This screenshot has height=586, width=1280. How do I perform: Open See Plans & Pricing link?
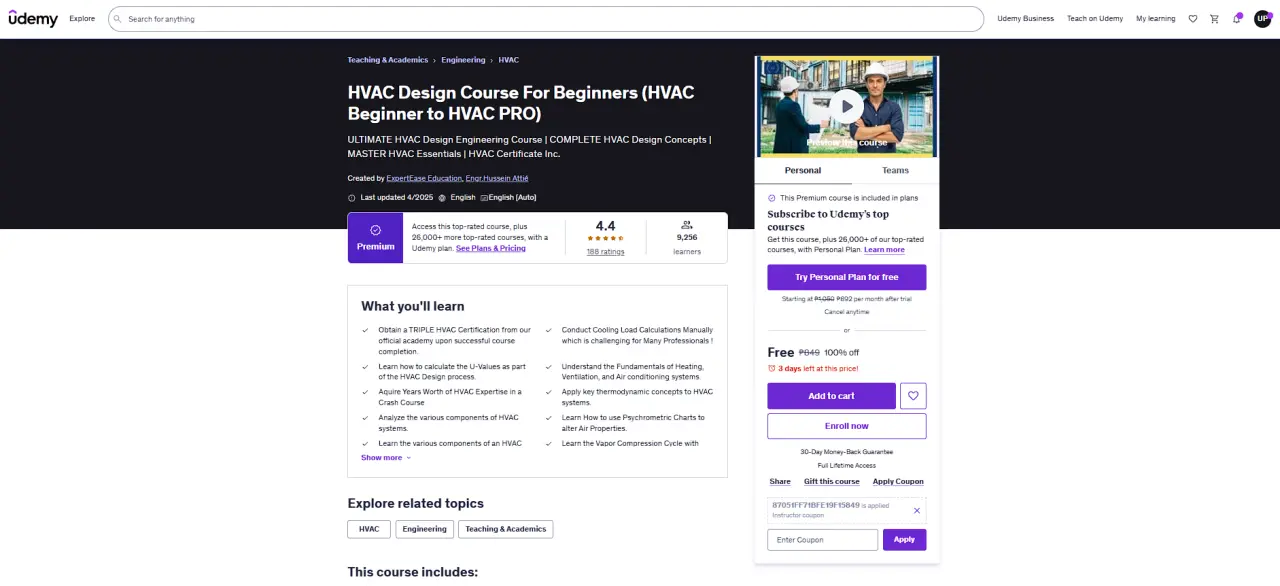coord(491,248)
